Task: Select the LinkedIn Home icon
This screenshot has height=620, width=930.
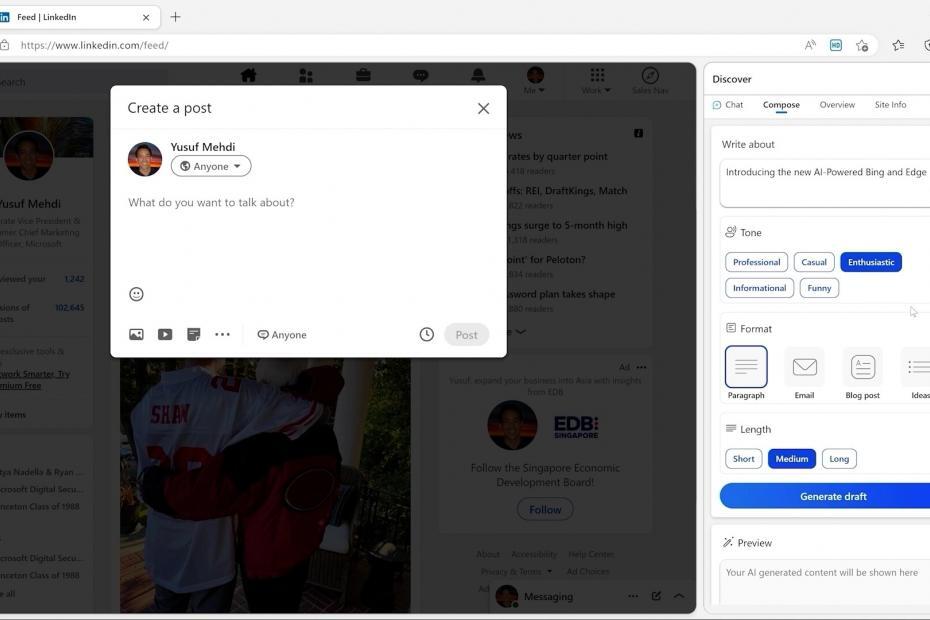Action: click(x=246, y=75)
